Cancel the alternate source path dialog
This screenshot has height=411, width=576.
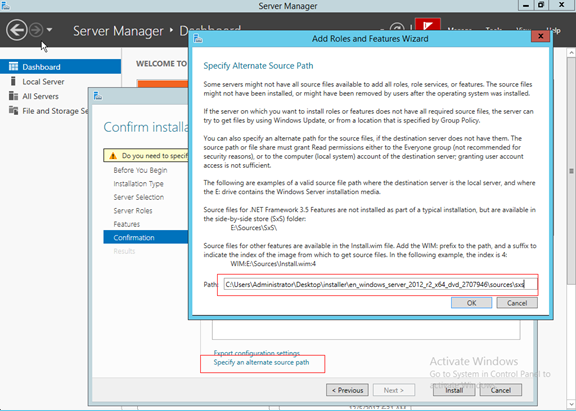point(517,303)
